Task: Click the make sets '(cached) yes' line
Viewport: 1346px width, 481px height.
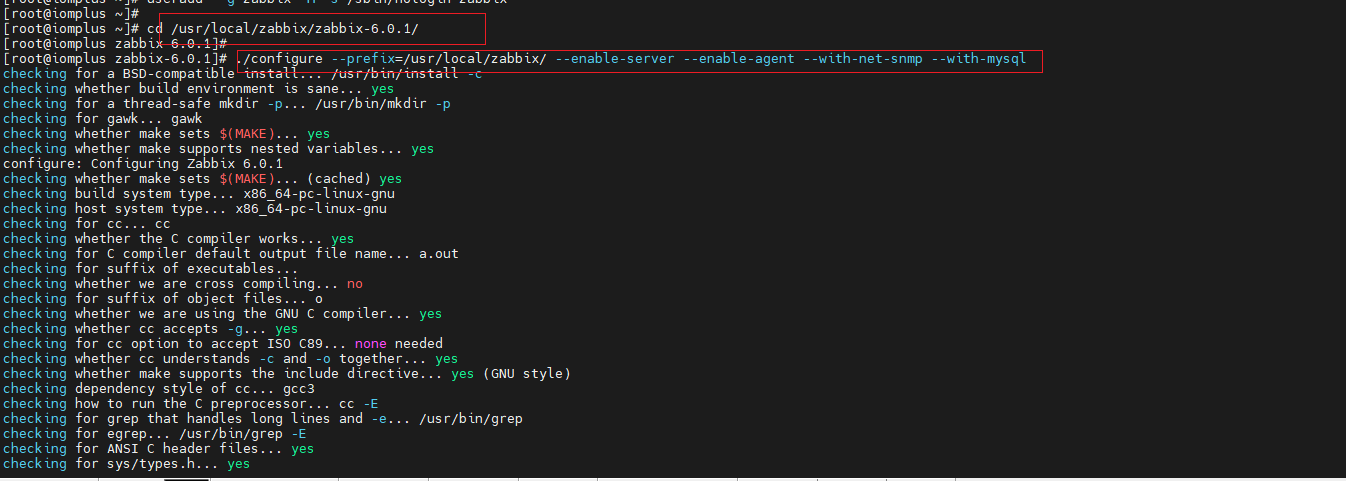Action: 203,179
